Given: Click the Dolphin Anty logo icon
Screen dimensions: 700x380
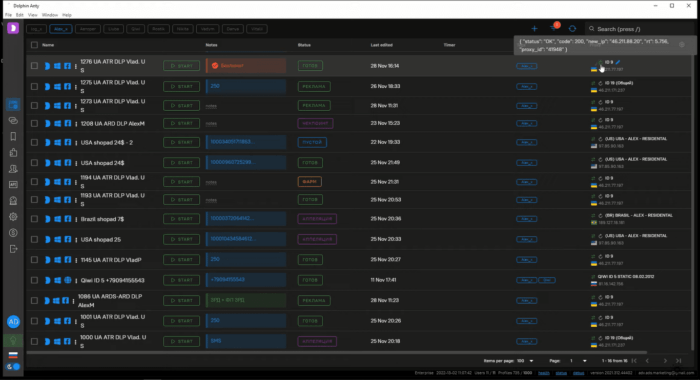Looking at the screenshot, I should [13, 28].
